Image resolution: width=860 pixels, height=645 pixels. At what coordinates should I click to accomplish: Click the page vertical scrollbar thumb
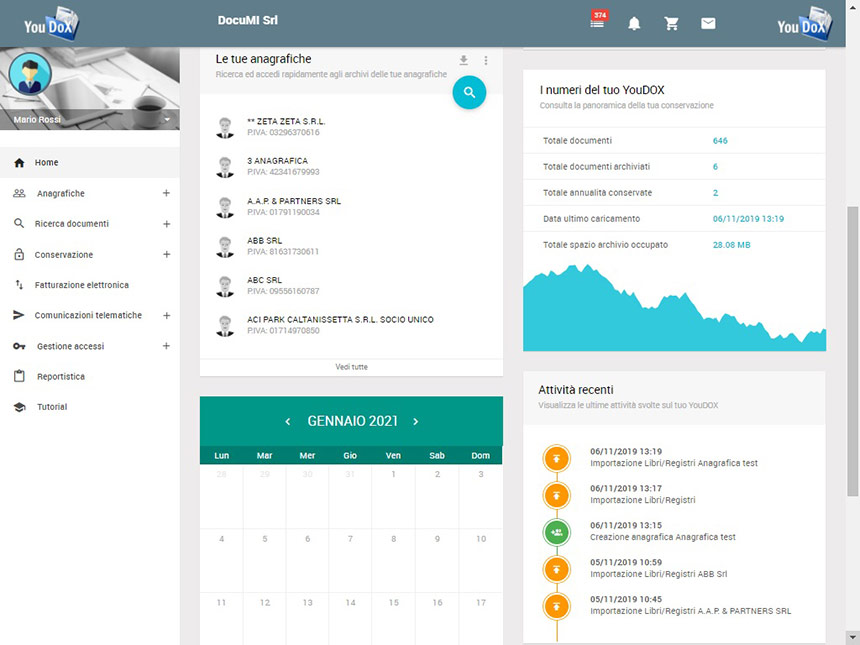(853, 351)
